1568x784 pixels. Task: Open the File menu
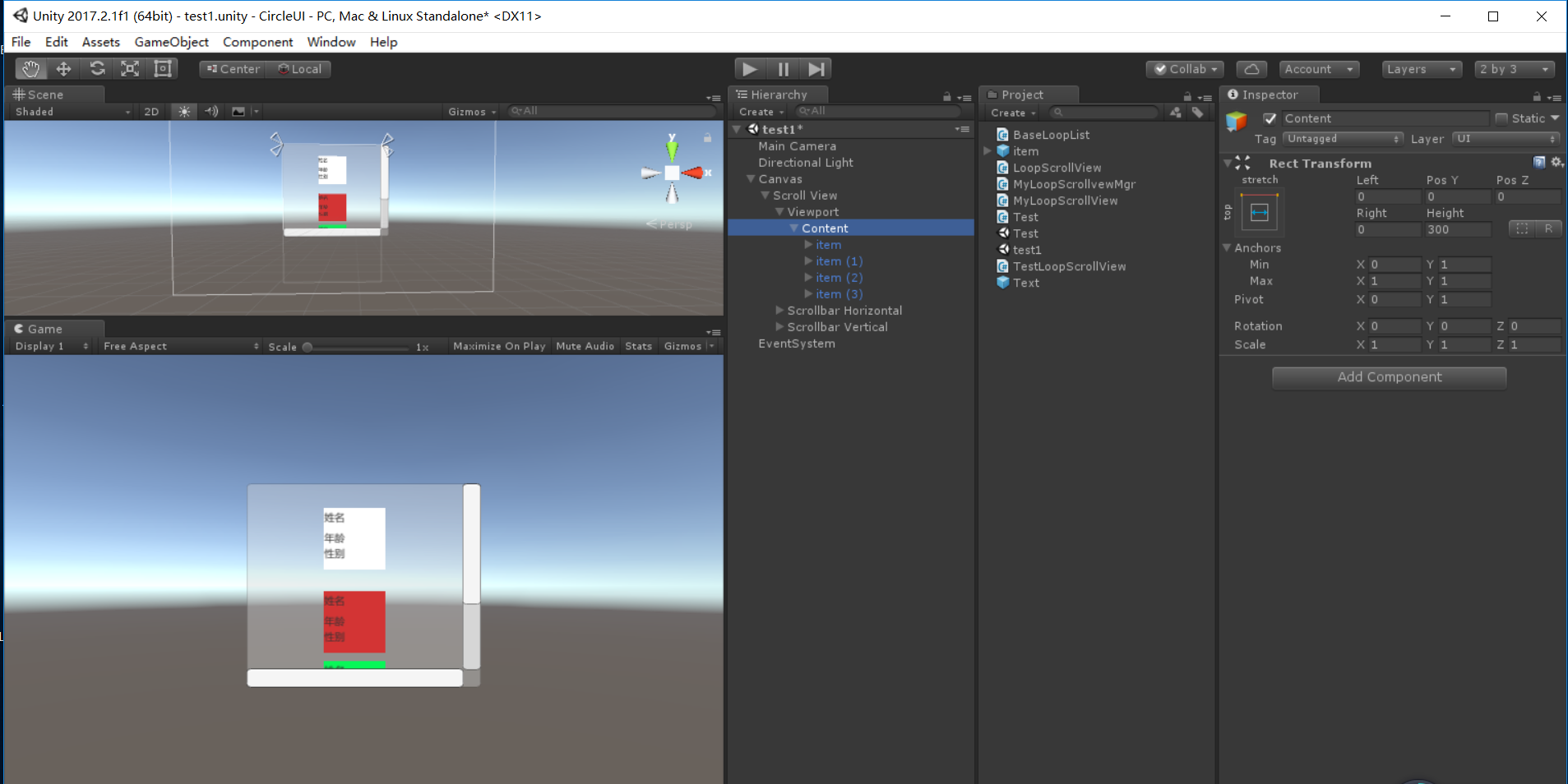[x=21, y=42]
